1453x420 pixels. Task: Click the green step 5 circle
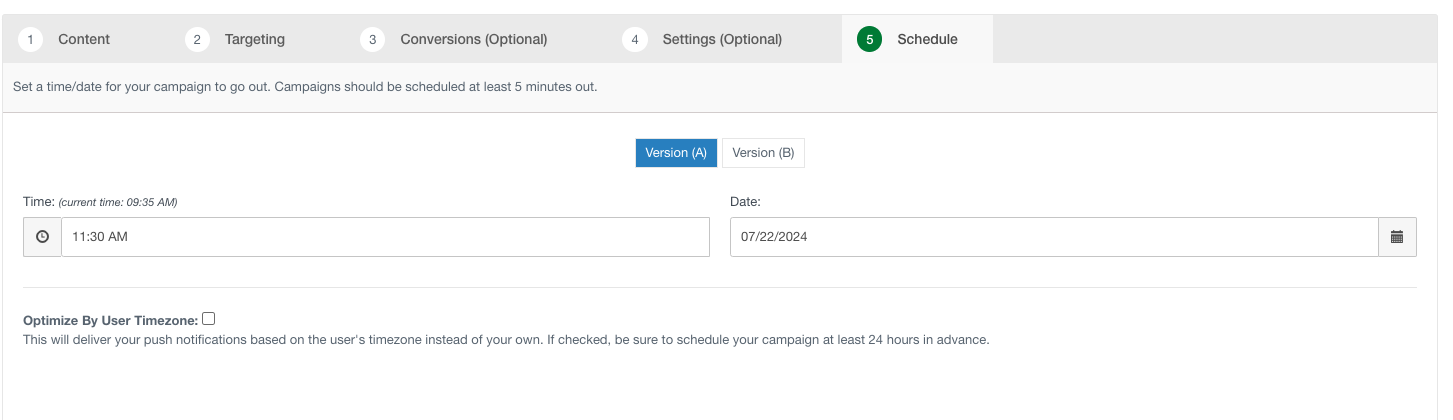(x=869, y=39)
